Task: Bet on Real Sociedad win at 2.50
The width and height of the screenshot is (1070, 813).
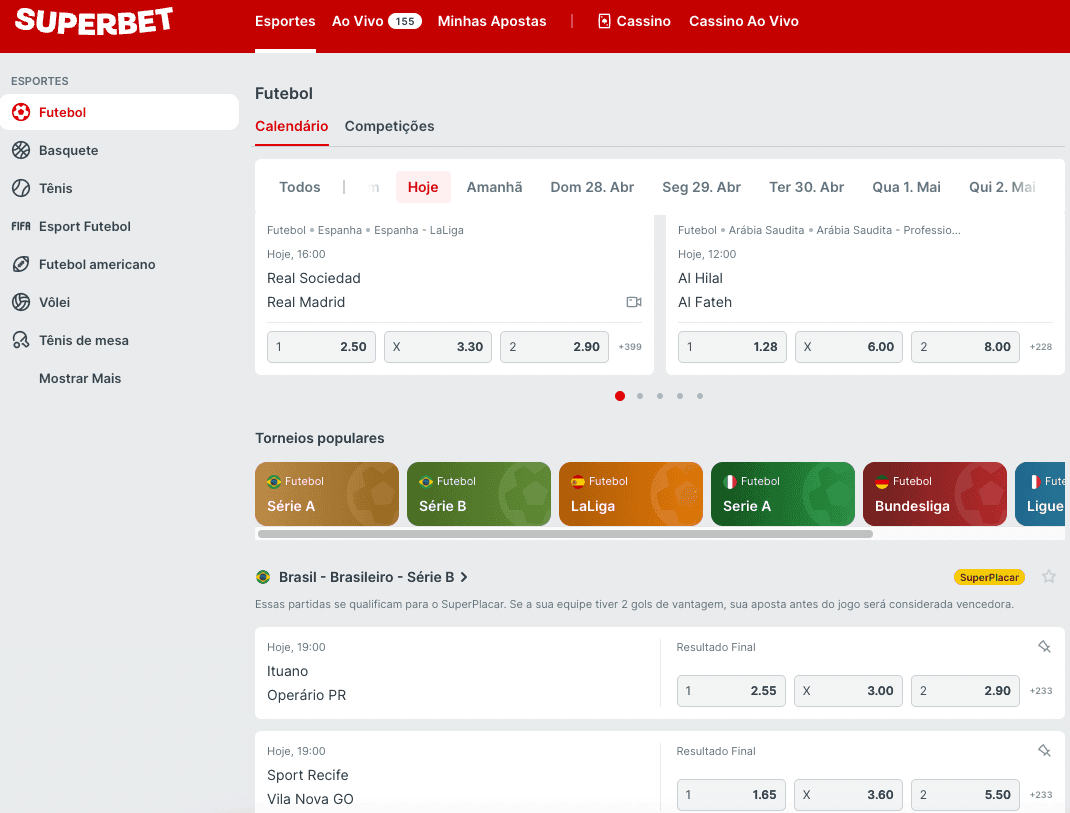Action: pos(321,347)
